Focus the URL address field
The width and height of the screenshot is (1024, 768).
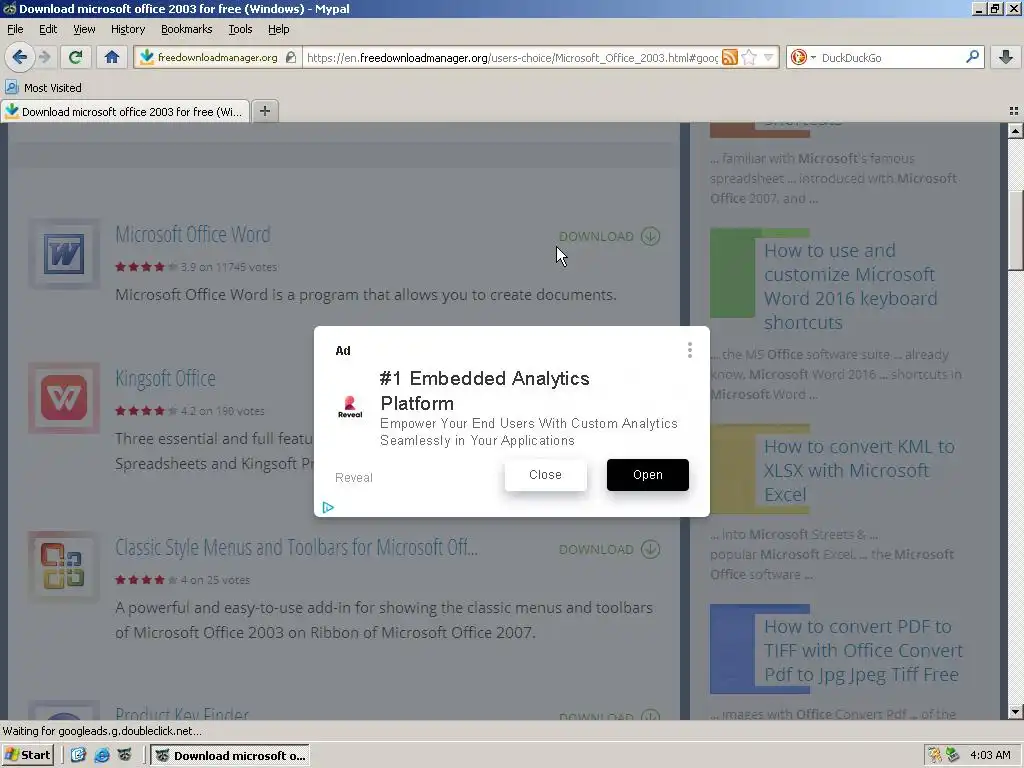512,57
